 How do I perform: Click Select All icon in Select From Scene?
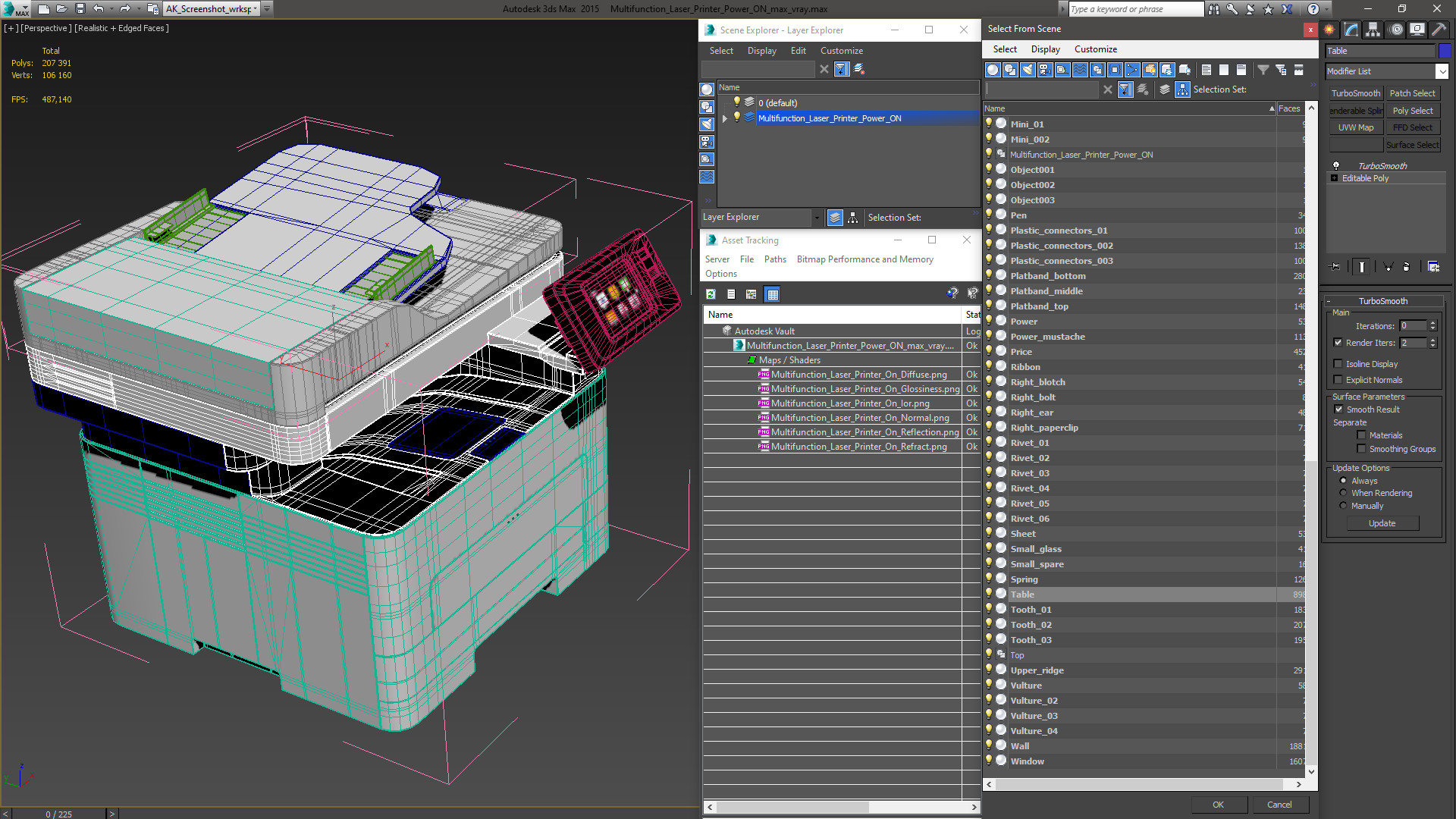[x=1207, y=70]
